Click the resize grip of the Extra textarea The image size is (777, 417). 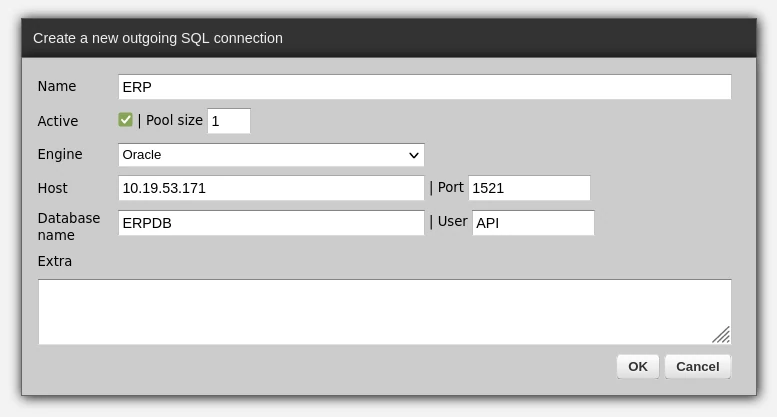[x=721, y=335]
